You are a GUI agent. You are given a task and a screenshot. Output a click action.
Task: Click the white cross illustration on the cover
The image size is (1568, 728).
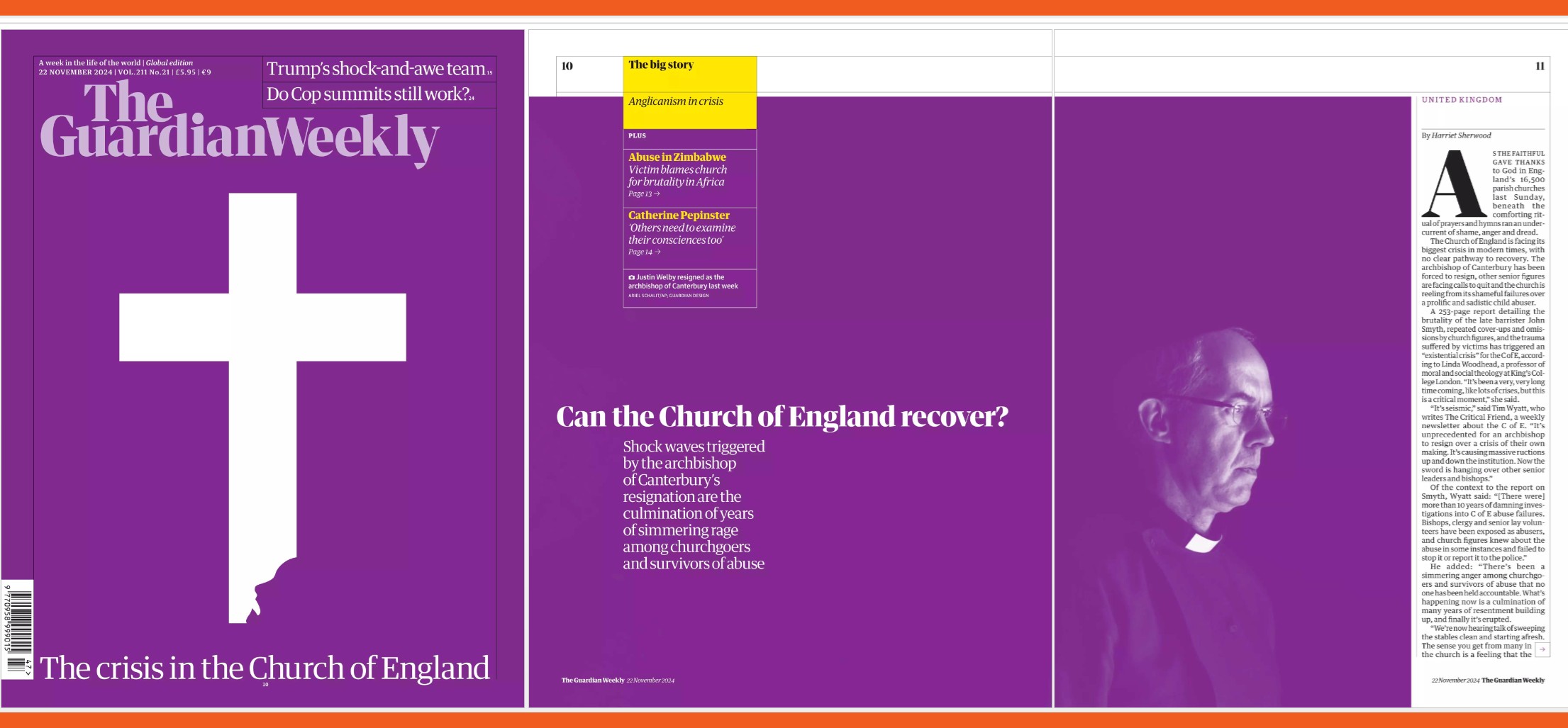coord(262,408)
